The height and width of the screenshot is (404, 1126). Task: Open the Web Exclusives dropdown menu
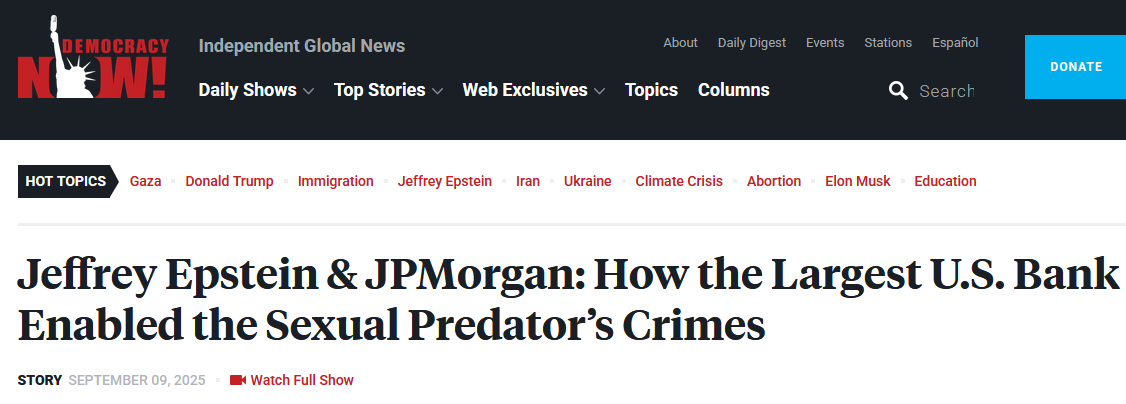(x=533, y=90)
